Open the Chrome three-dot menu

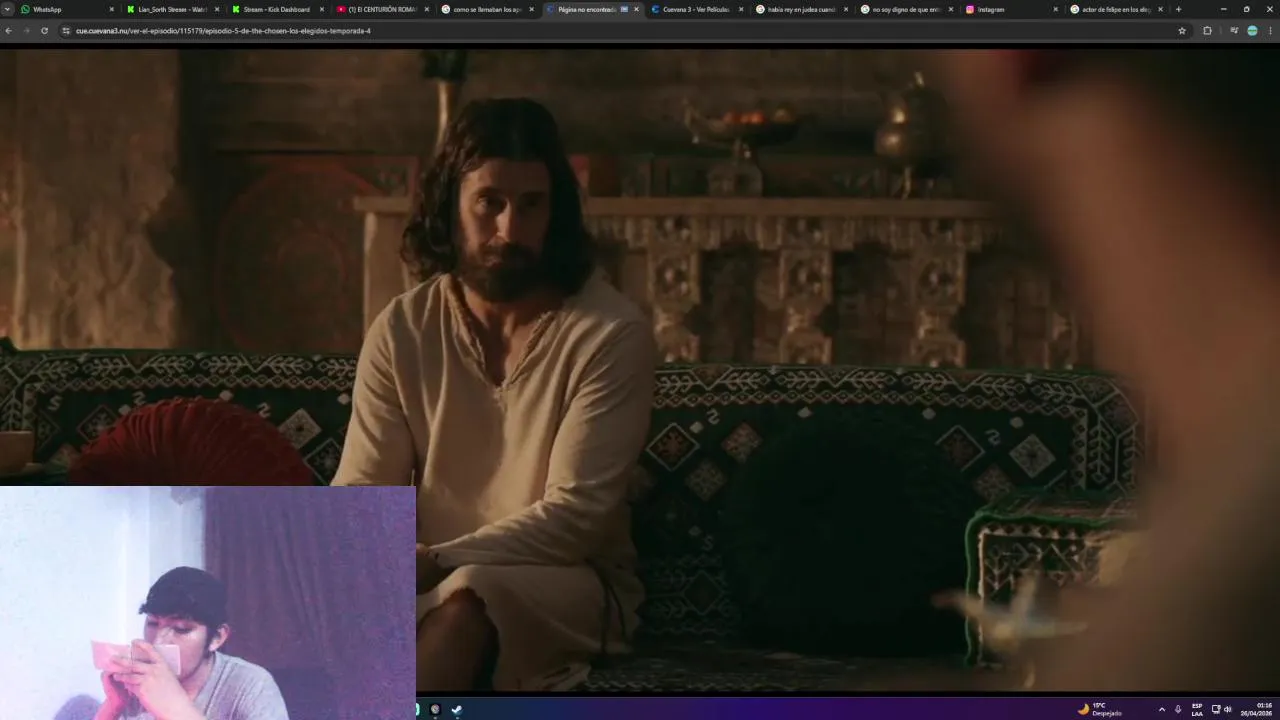tap(1271, 31)
